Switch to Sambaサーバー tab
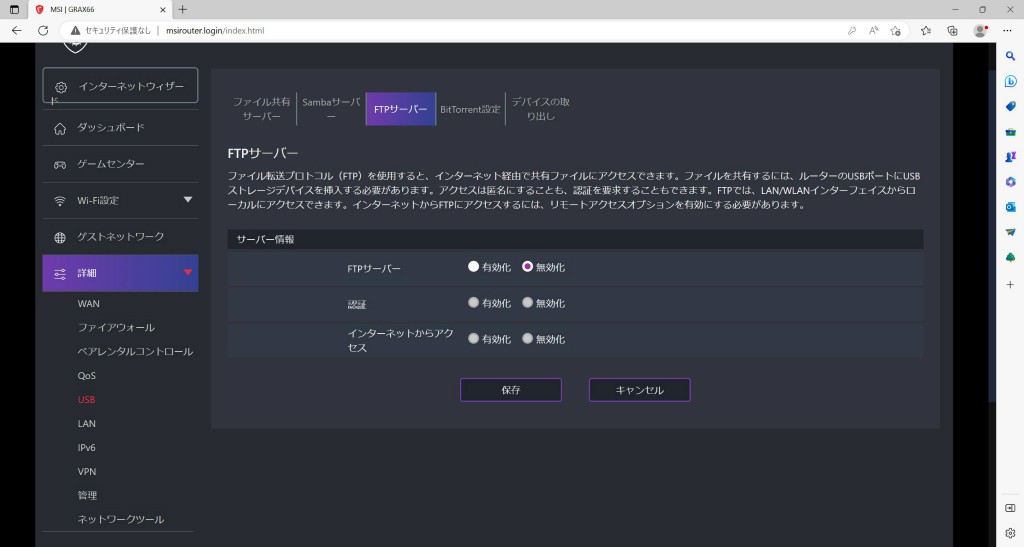The image size is (1024, 547). click(331, 109)
